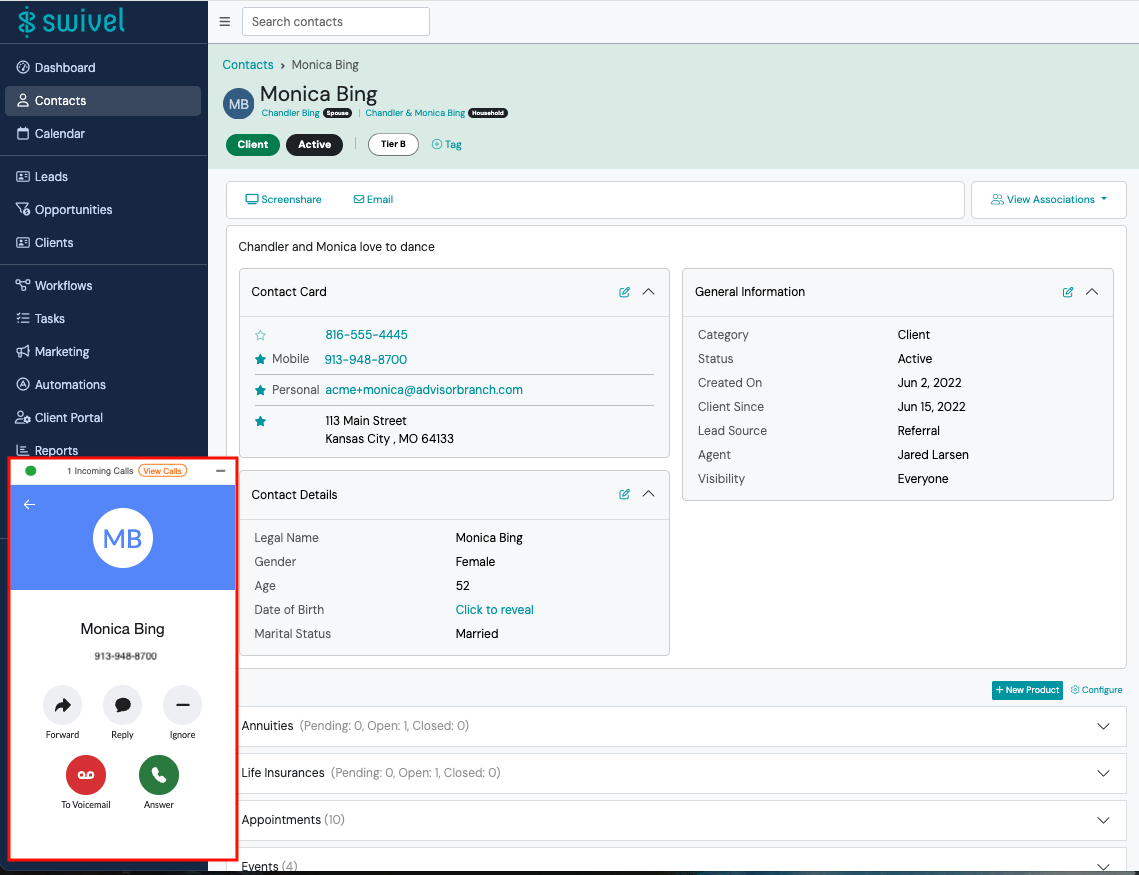Click the Active status badge

(315, 145)
